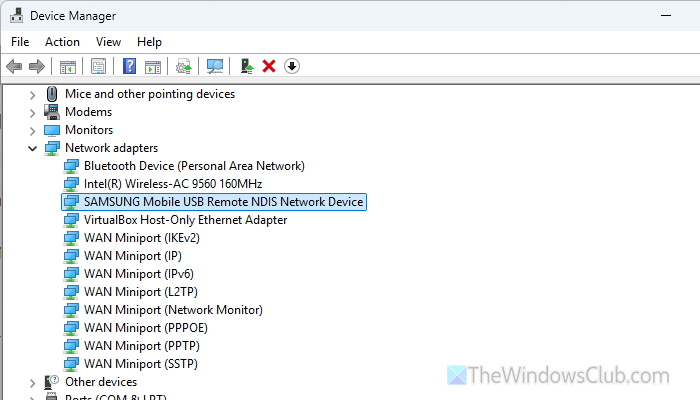Select WAN Miniport (SSTP) entry
Viewport: 700px width, 400px height.
point(141,364)
